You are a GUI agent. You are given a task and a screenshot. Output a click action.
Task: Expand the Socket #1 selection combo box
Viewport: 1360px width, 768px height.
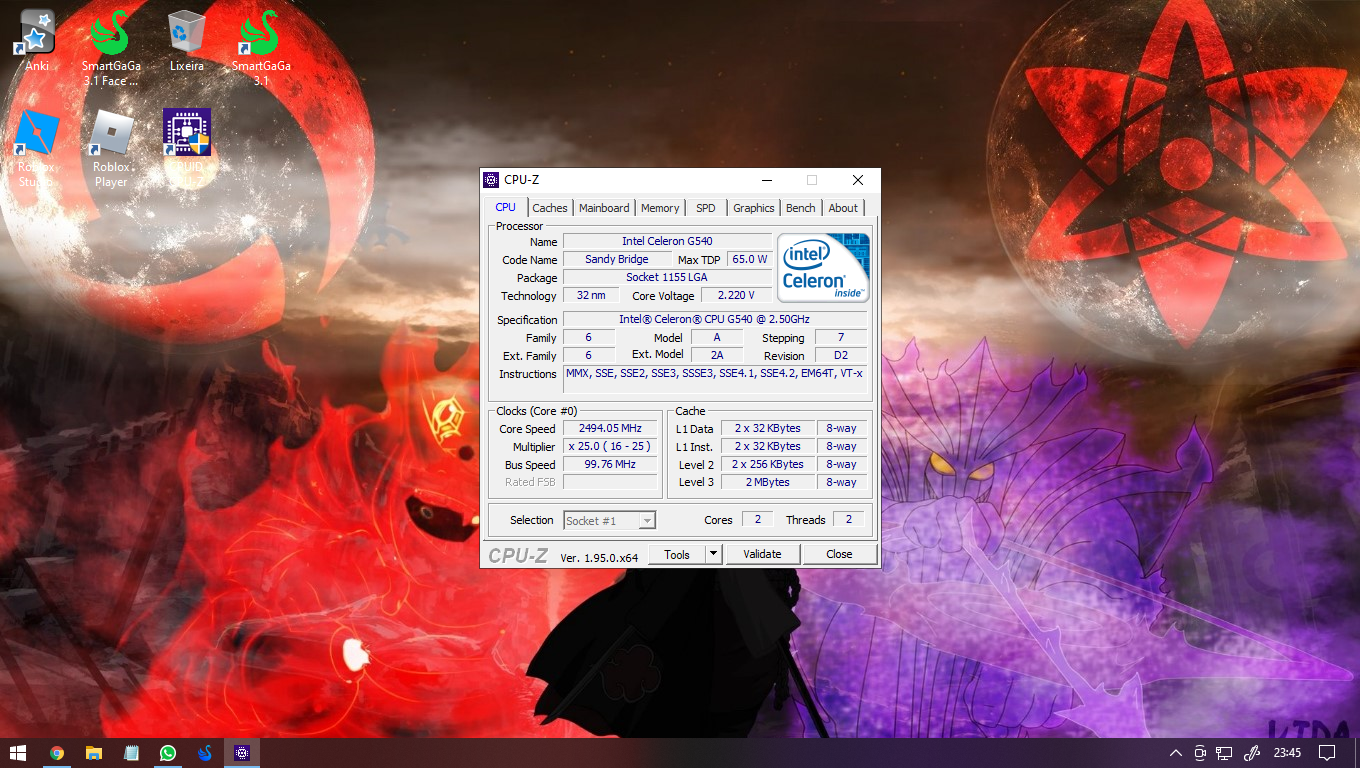[610, 520]
